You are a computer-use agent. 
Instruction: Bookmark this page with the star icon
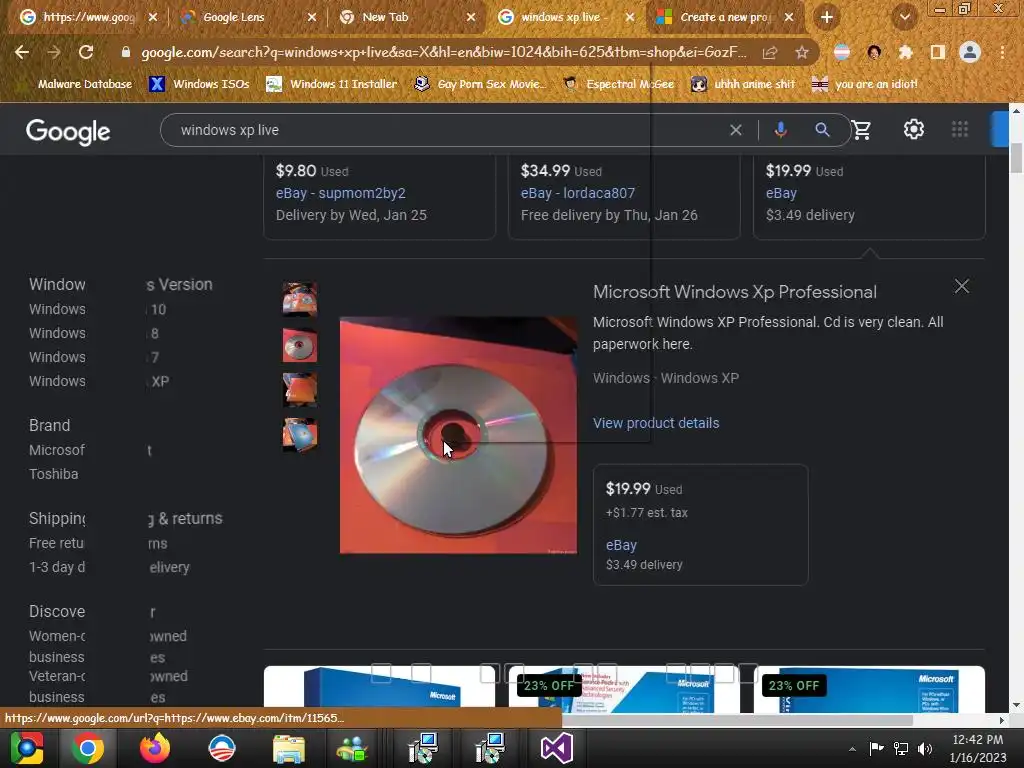tap(802, 52)
